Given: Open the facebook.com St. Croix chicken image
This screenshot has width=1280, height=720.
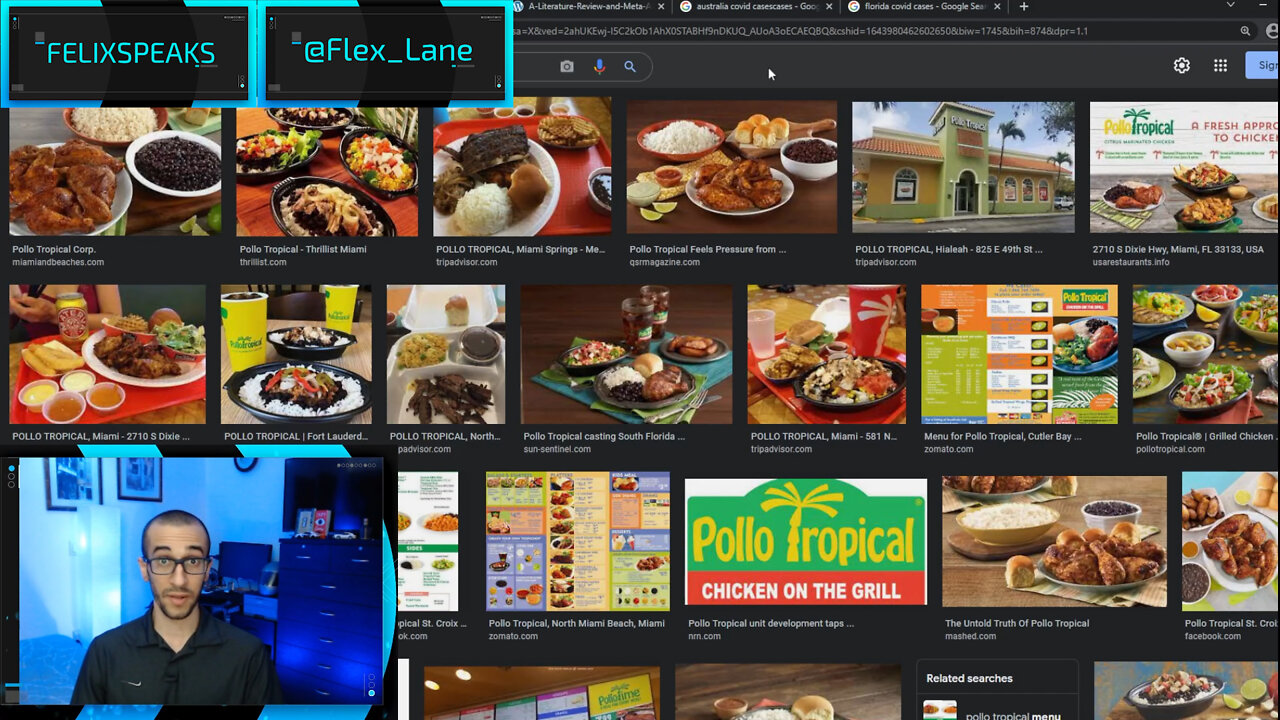Looking at the screenshot, I should [x=1231, y=541].
